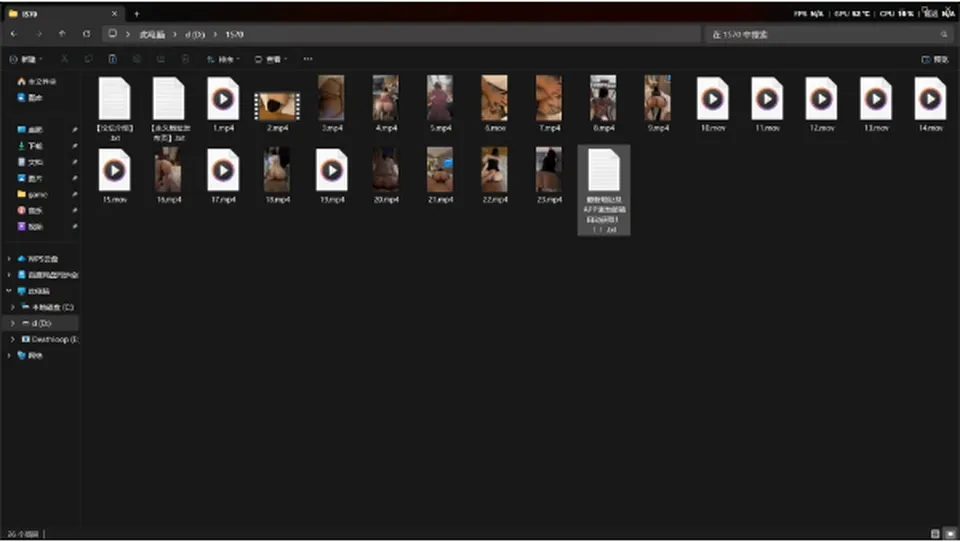This screenshot has width=960, height=542.
Task: Expand the d (D:) drive node
Action: coord(12,323)
